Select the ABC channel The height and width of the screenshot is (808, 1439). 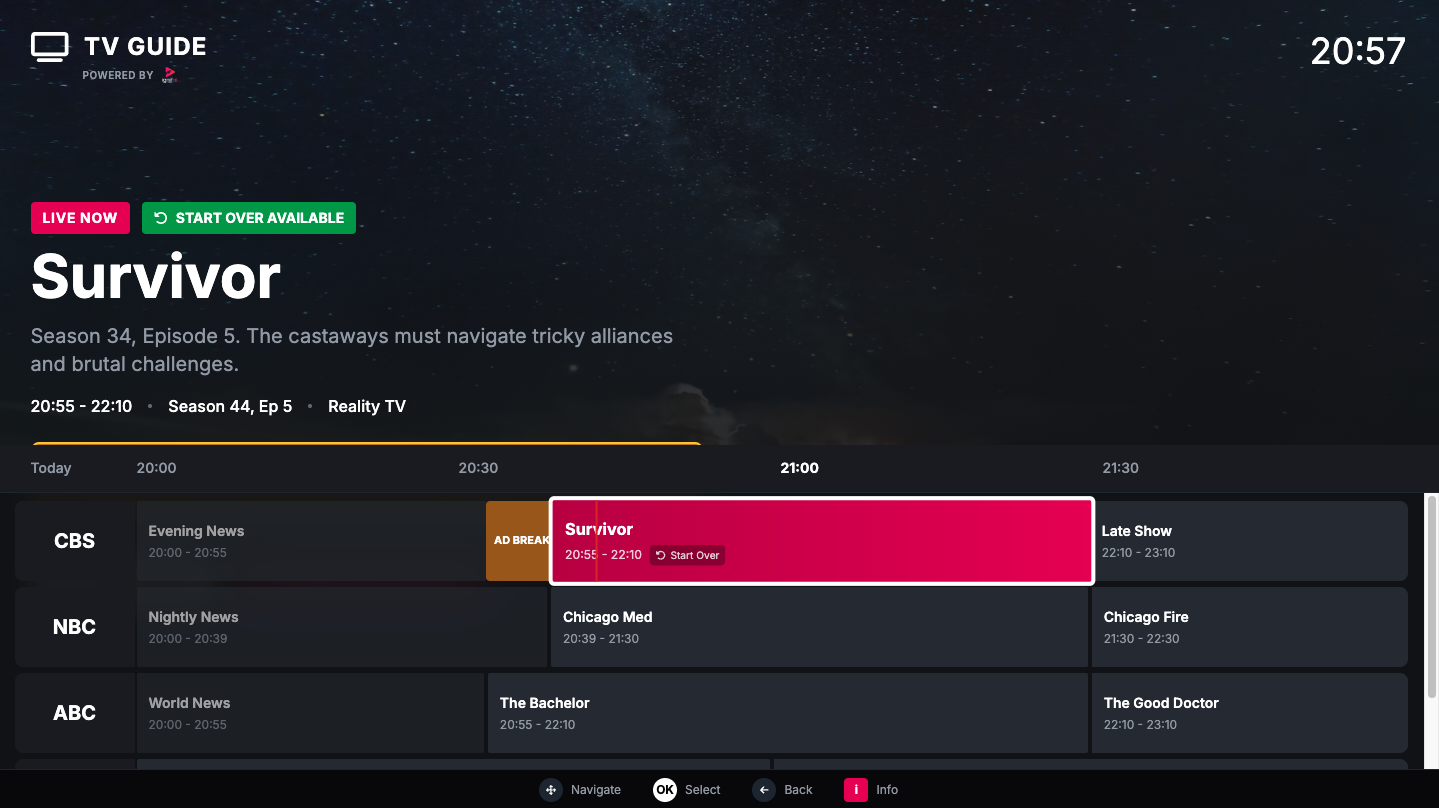[75, 713]
